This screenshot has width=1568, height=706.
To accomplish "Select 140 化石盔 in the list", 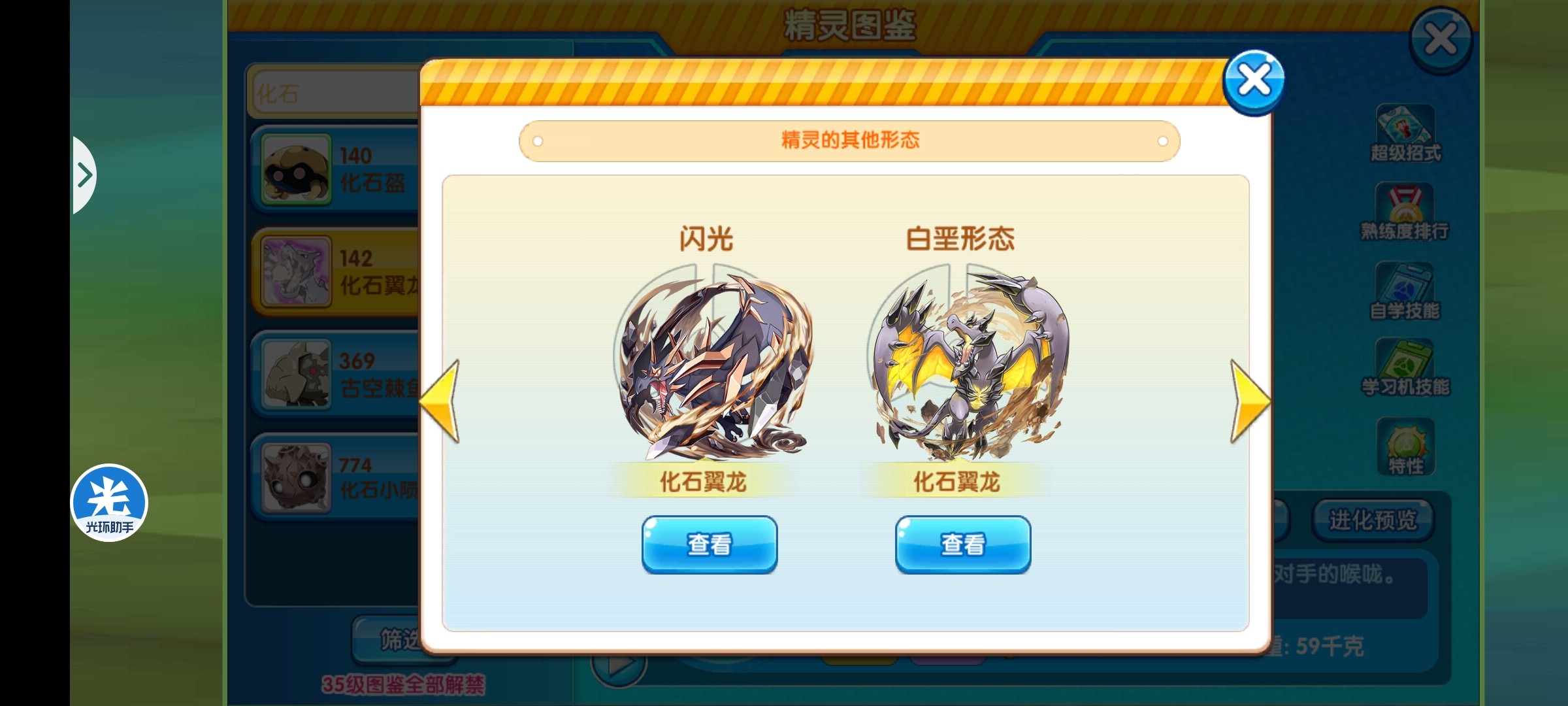I will [x=336, y=169].
